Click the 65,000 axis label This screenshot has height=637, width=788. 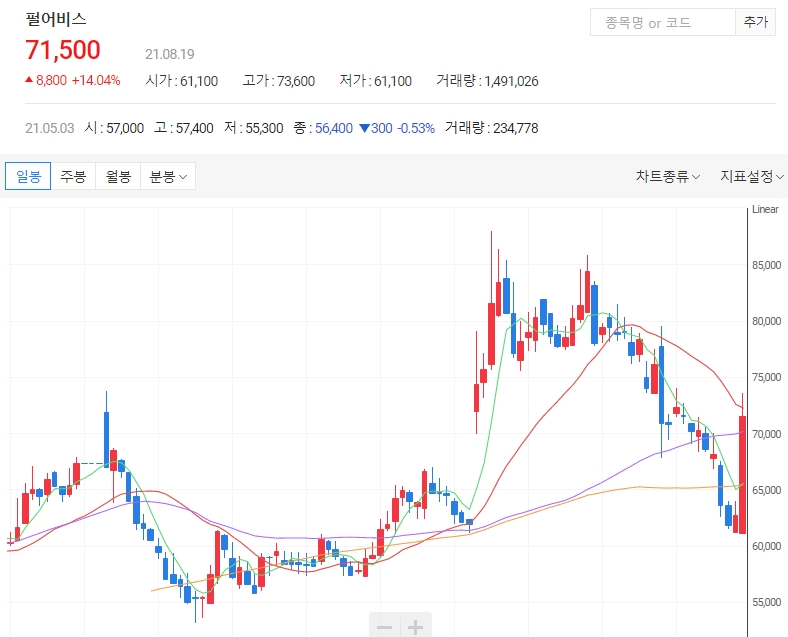[x=766, y=490]
